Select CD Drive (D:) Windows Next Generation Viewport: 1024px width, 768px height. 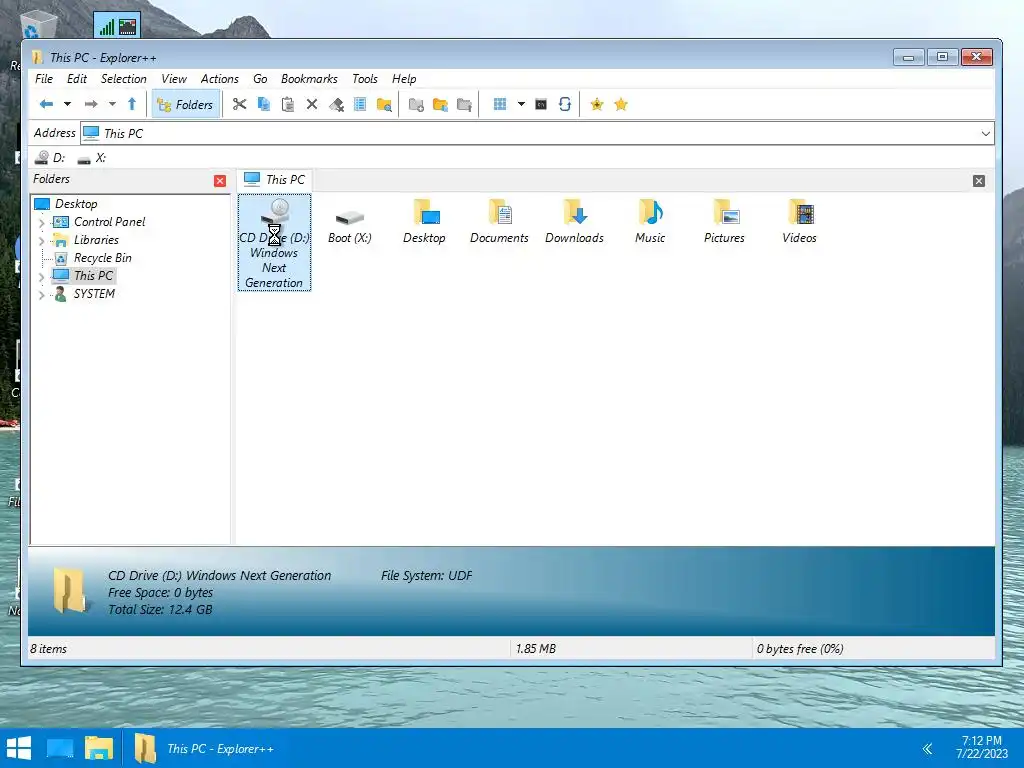274,242
